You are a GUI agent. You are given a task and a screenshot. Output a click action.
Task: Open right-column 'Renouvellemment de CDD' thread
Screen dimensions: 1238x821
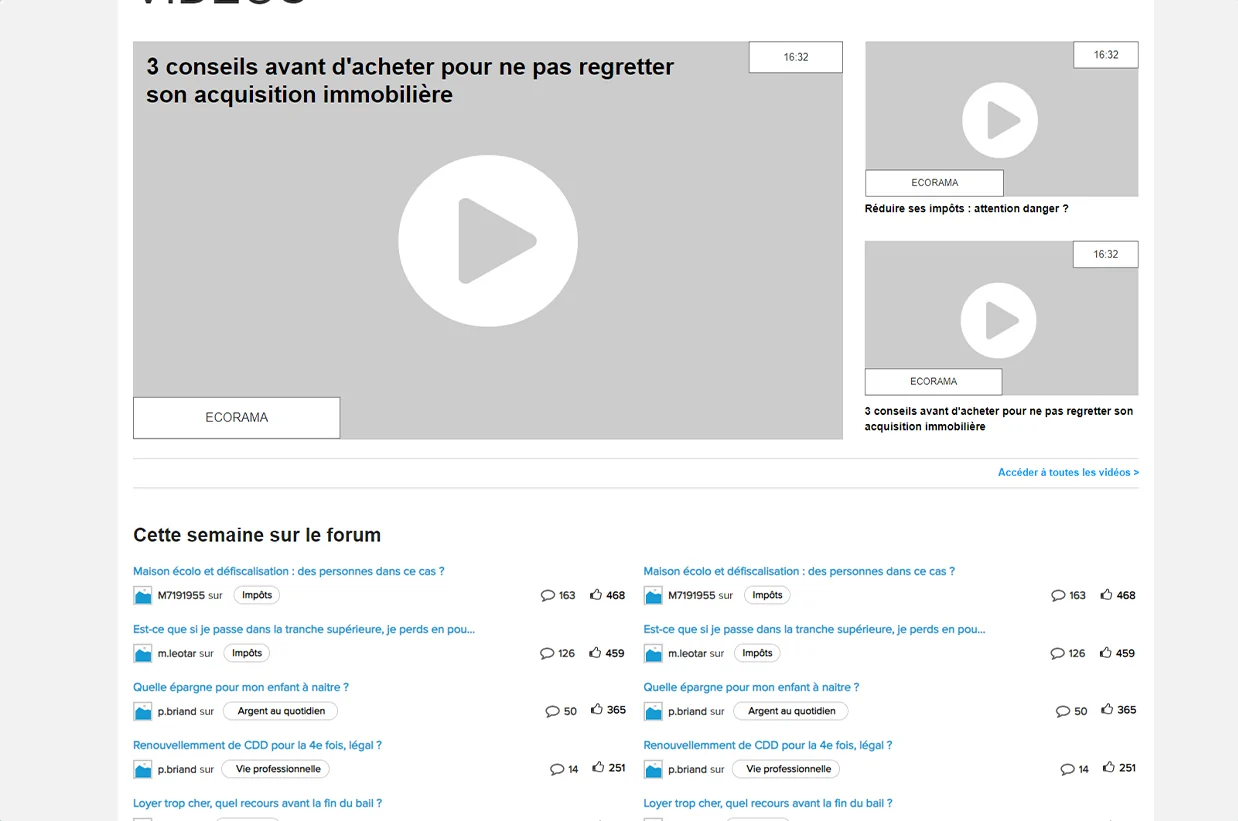tap(768, 745)
